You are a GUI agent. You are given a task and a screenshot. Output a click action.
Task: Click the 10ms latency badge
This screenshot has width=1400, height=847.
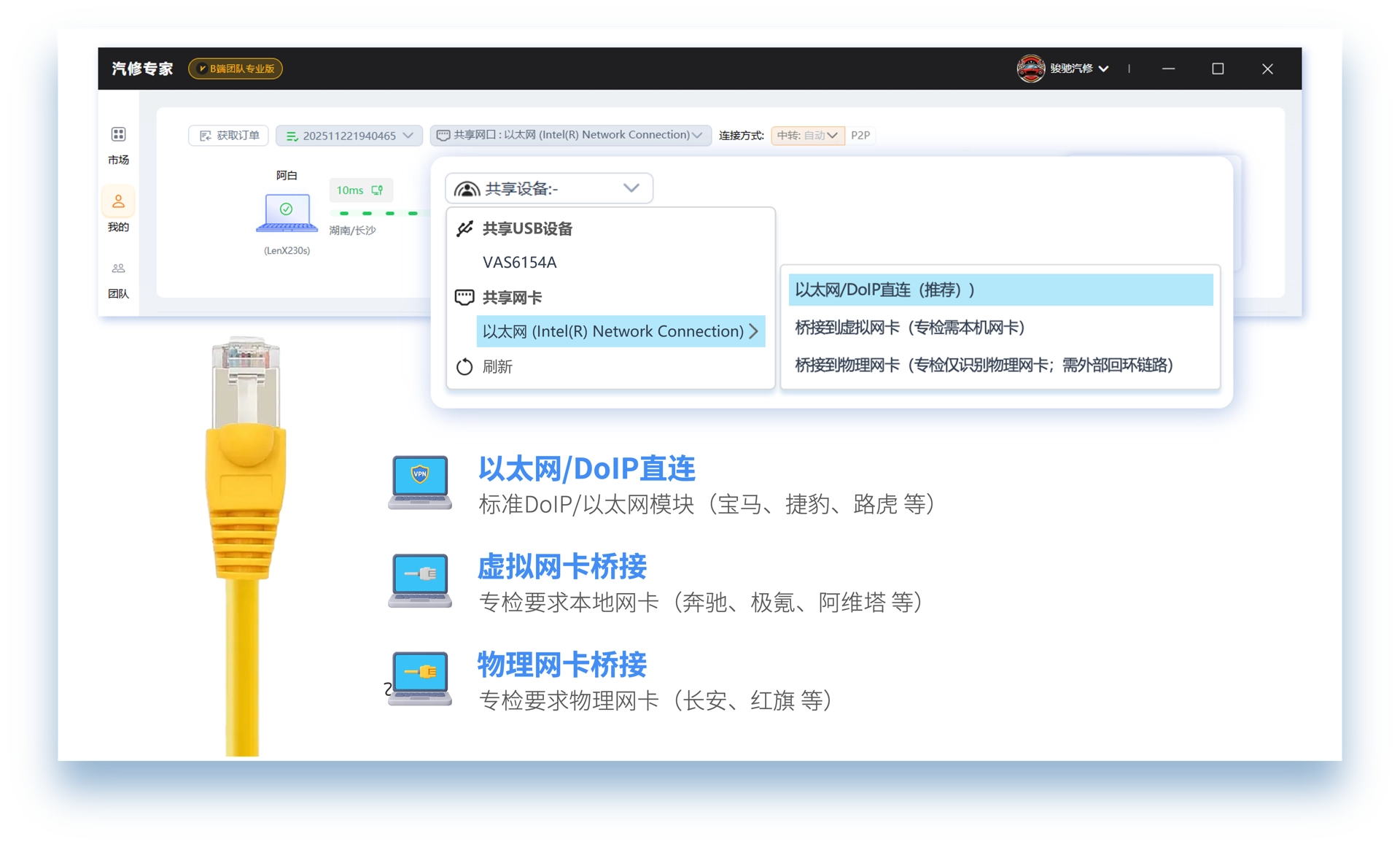click(360, 190)
